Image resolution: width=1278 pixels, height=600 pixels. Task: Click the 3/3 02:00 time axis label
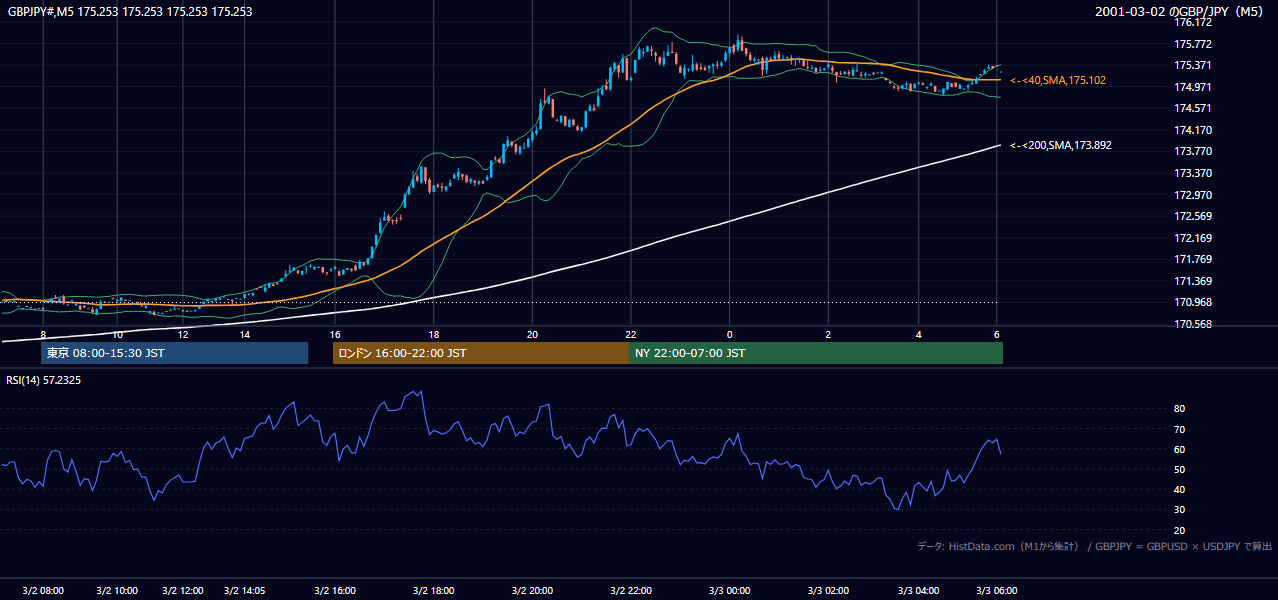tap(829, 591)
